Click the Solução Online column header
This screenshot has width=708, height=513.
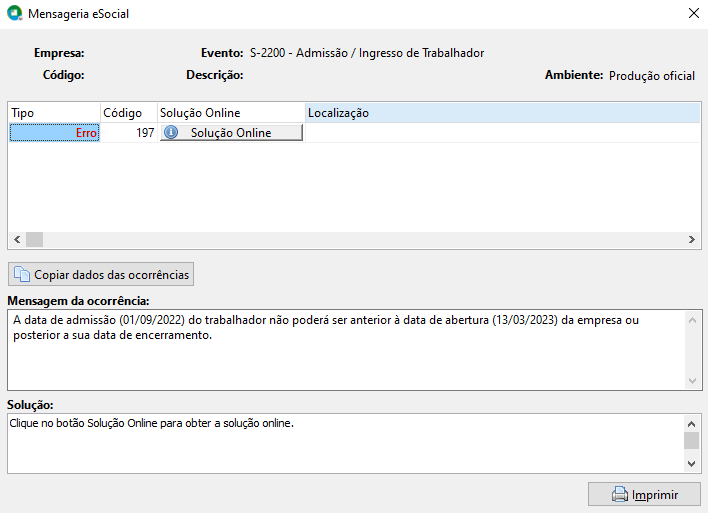tap(231, 113)
